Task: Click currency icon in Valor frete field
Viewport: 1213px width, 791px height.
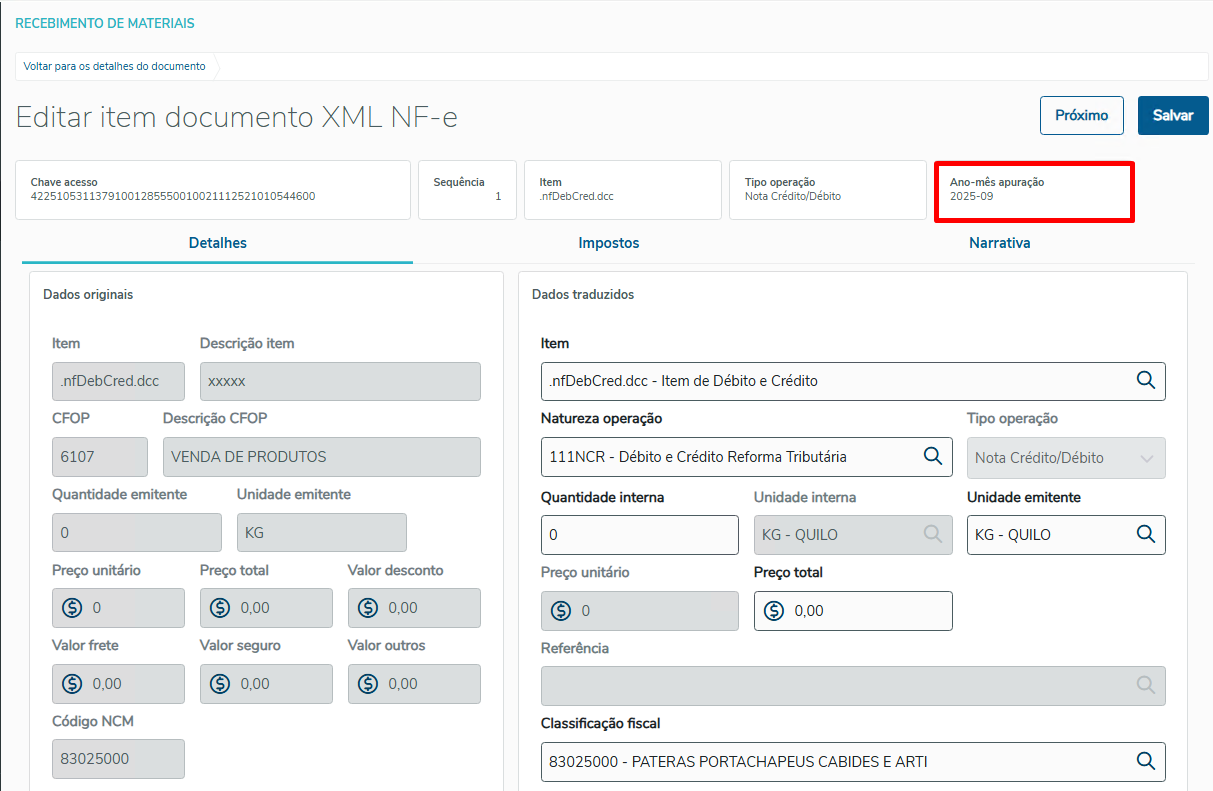Action: (72, 684)
